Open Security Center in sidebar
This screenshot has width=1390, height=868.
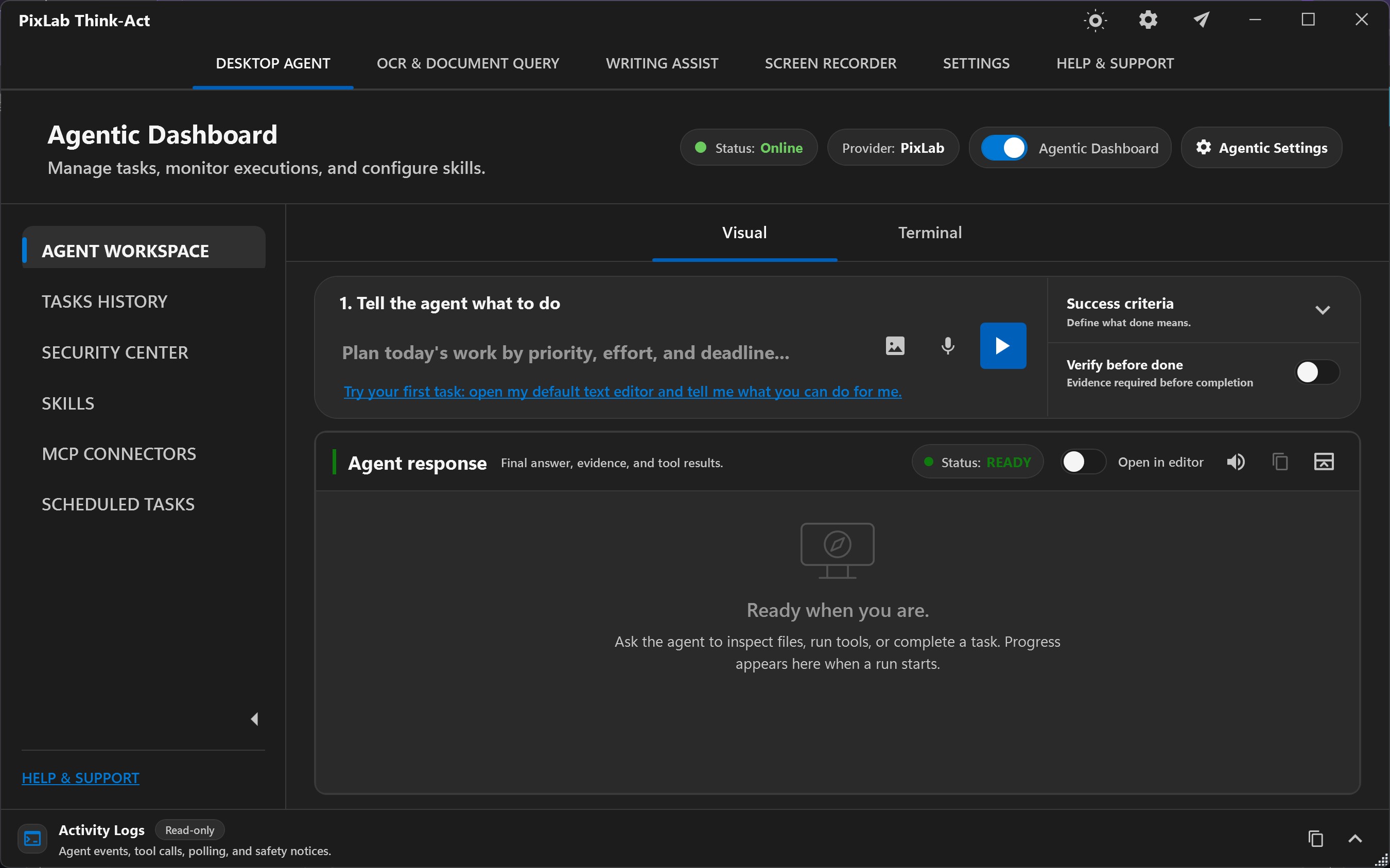(115, 352)
